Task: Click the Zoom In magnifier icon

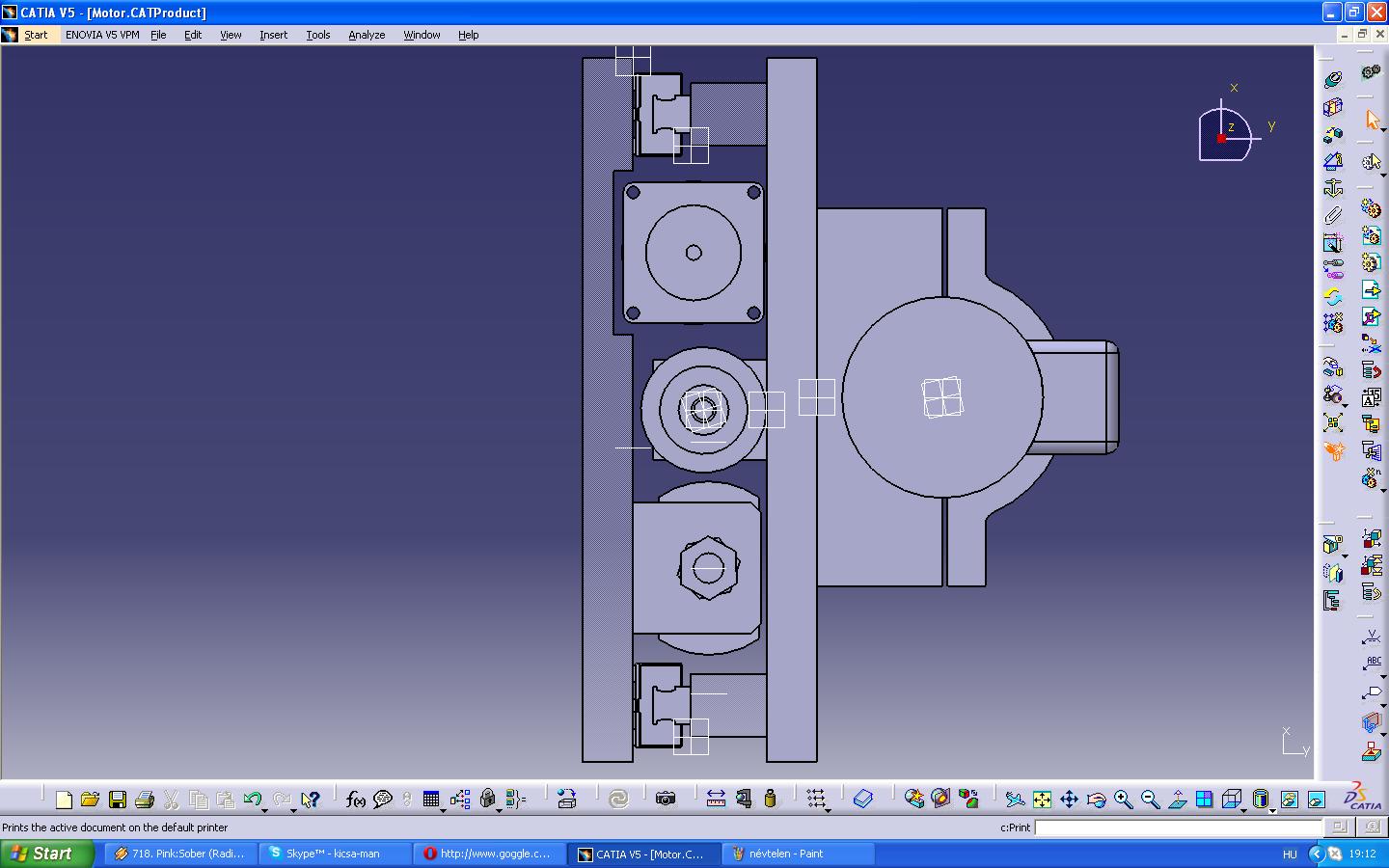Action: [x=1123, y=800]
